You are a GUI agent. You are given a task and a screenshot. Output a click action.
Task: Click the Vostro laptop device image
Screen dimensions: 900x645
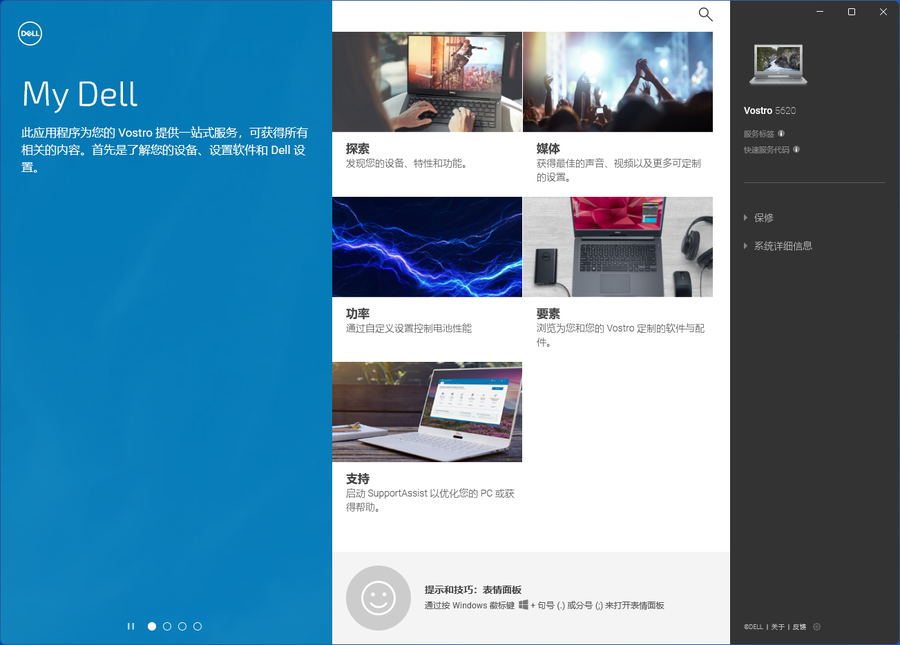tap(776, 65)
